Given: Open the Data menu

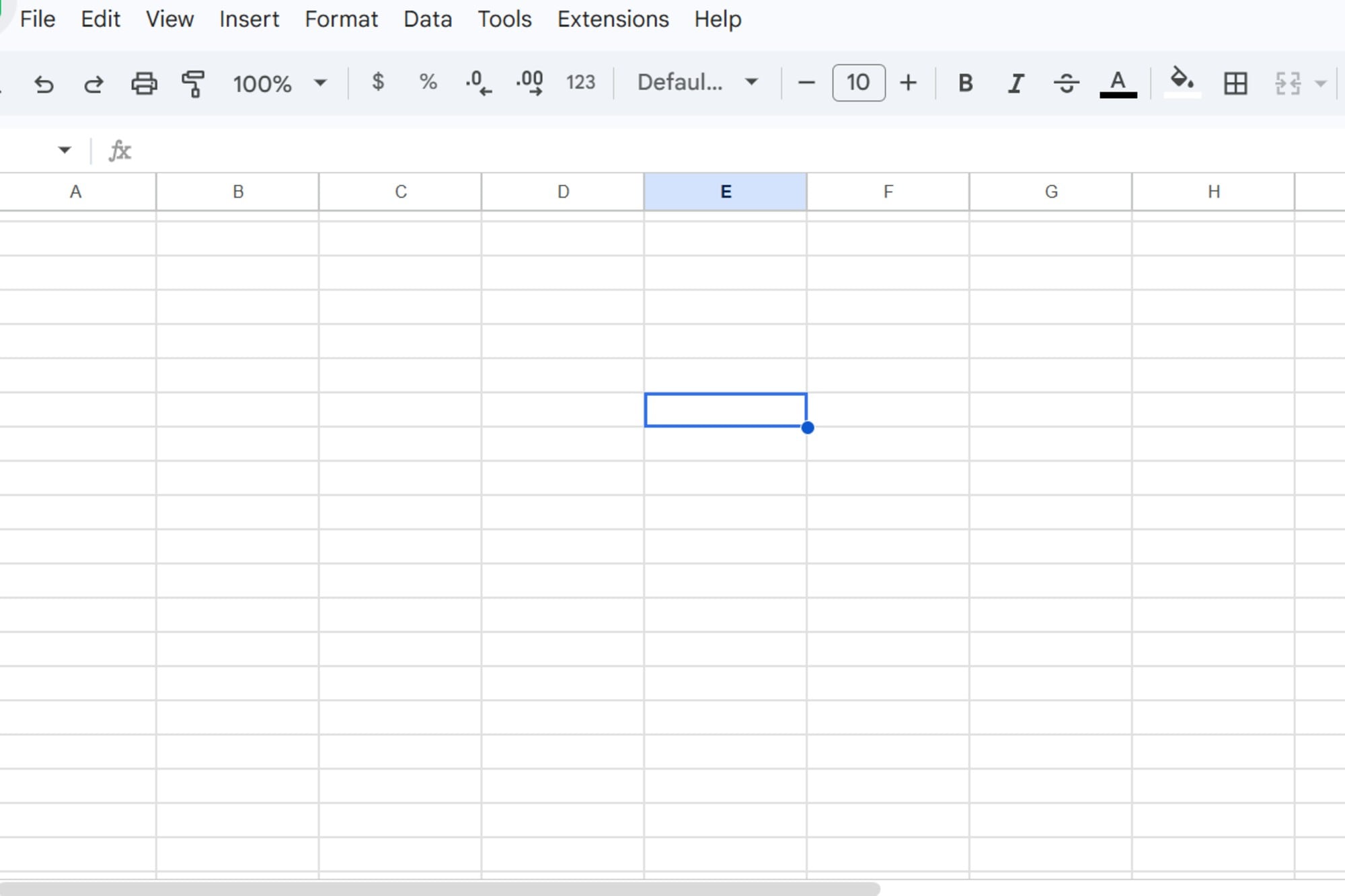Looking at the screenshot, I should click(x=428, y=19).
